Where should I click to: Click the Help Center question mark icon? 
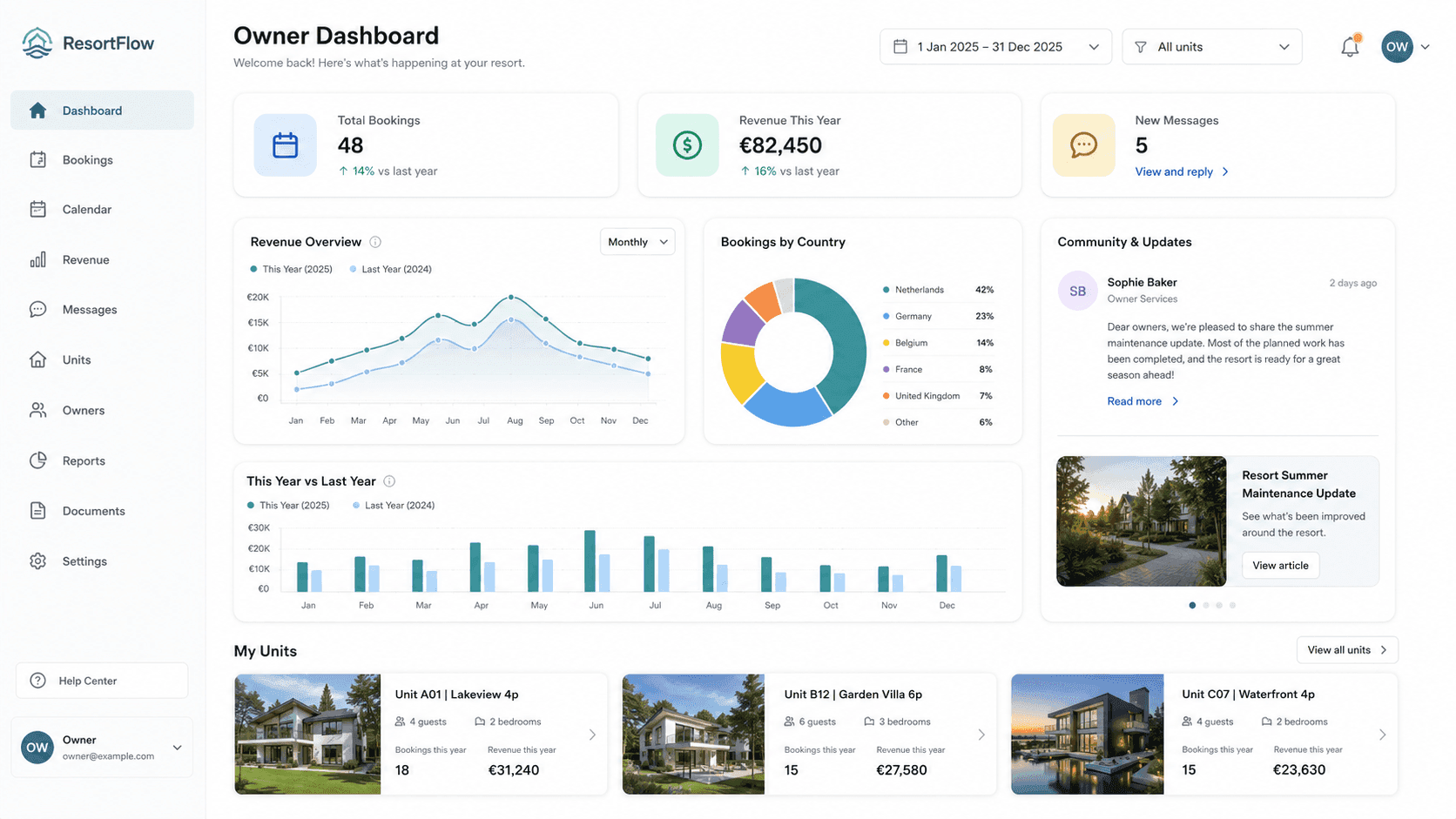(37, 681)
